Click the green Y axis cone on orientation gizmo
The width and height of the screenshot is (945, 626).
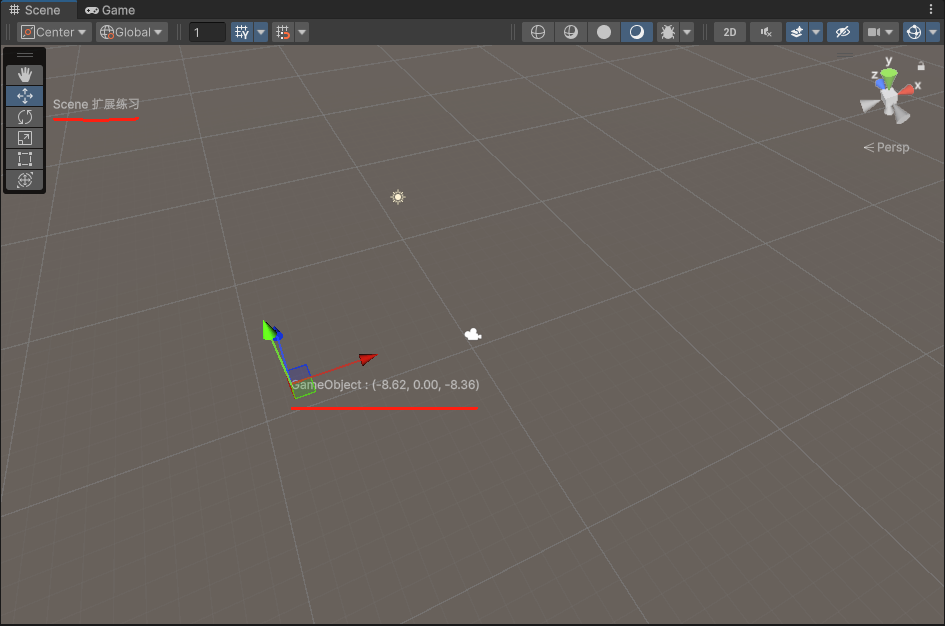[x=888, y=77]
